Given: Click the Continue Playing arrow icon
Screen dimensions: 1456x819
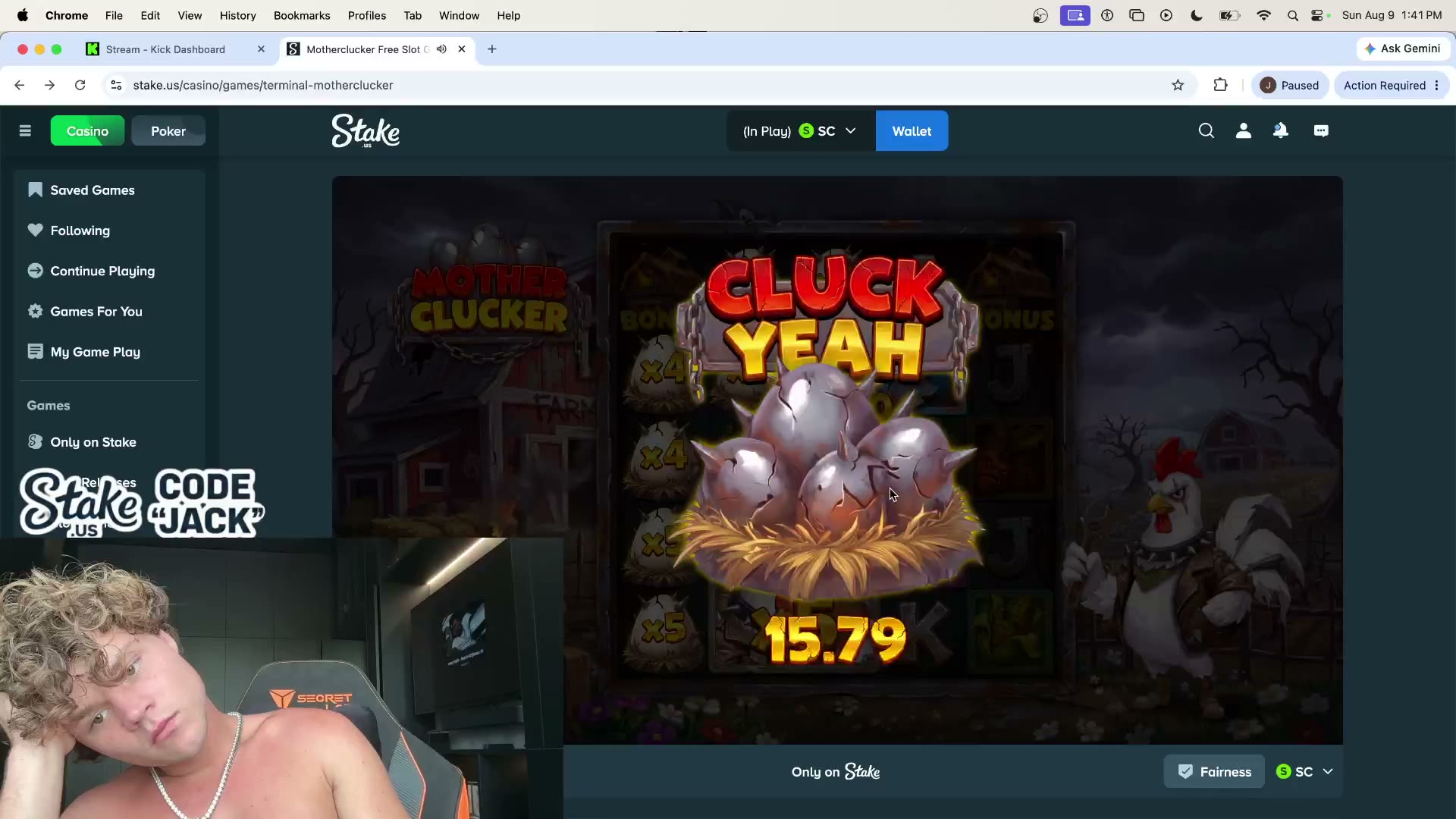Looking at the screenshot, I should tap(35, 271).
